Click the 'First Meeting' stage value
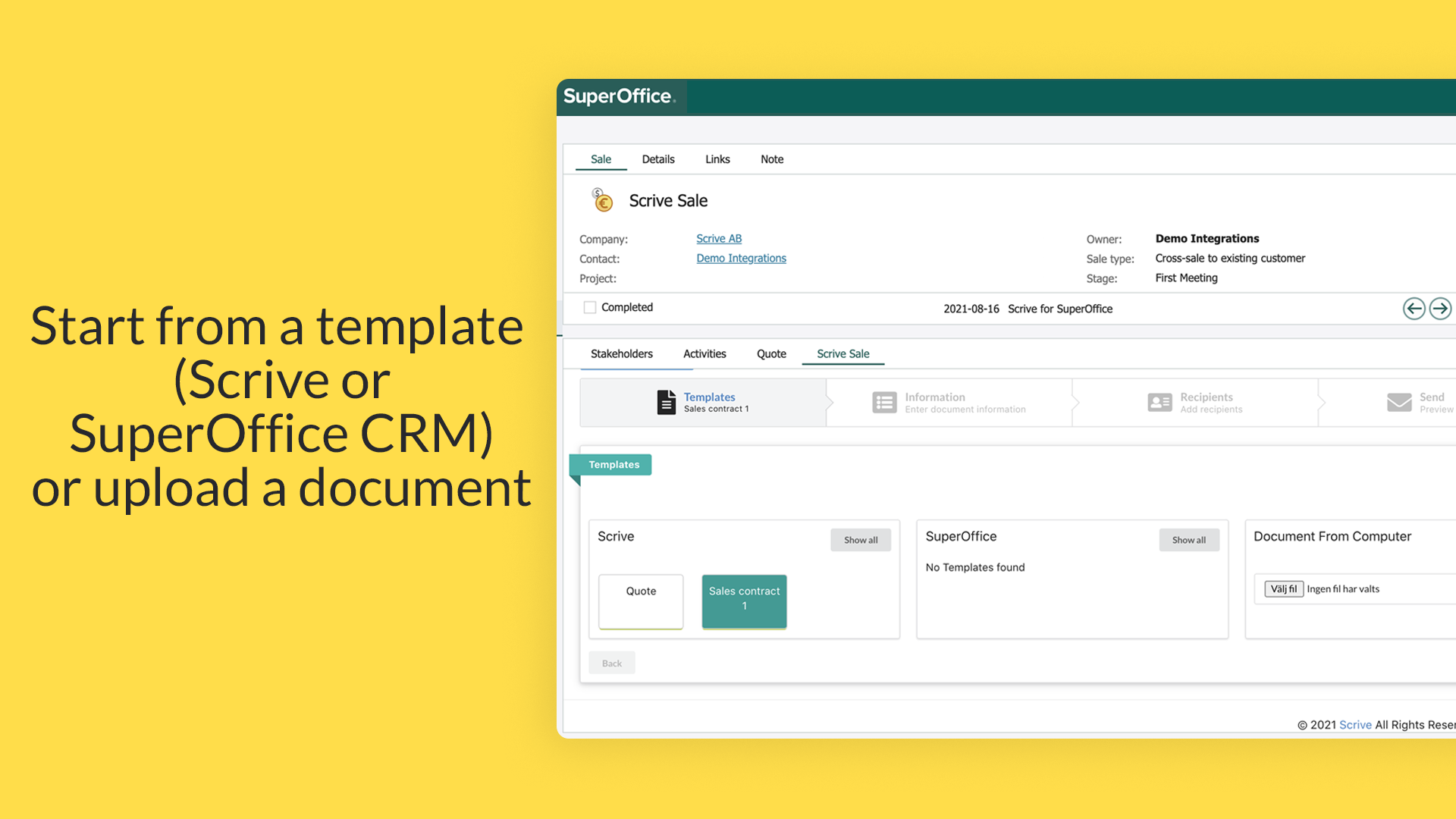 point(1186,278)
